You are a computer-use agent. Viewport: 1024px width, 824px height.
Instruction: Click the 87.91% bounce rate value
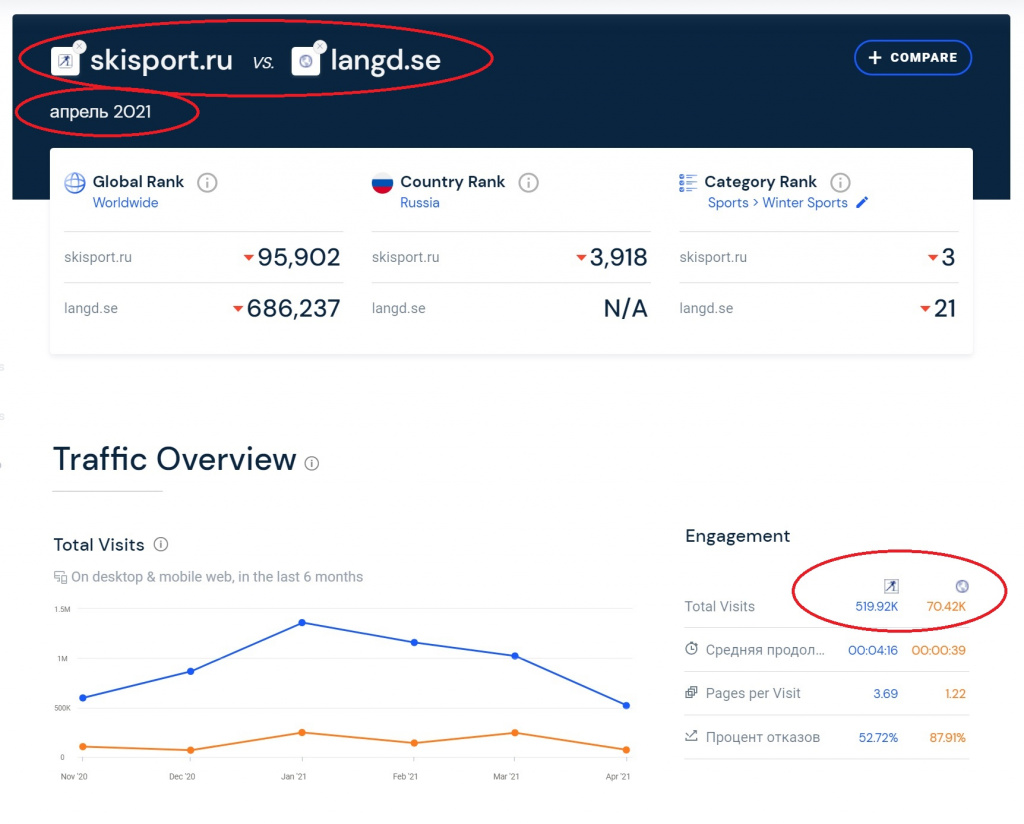tap(948, 738)
